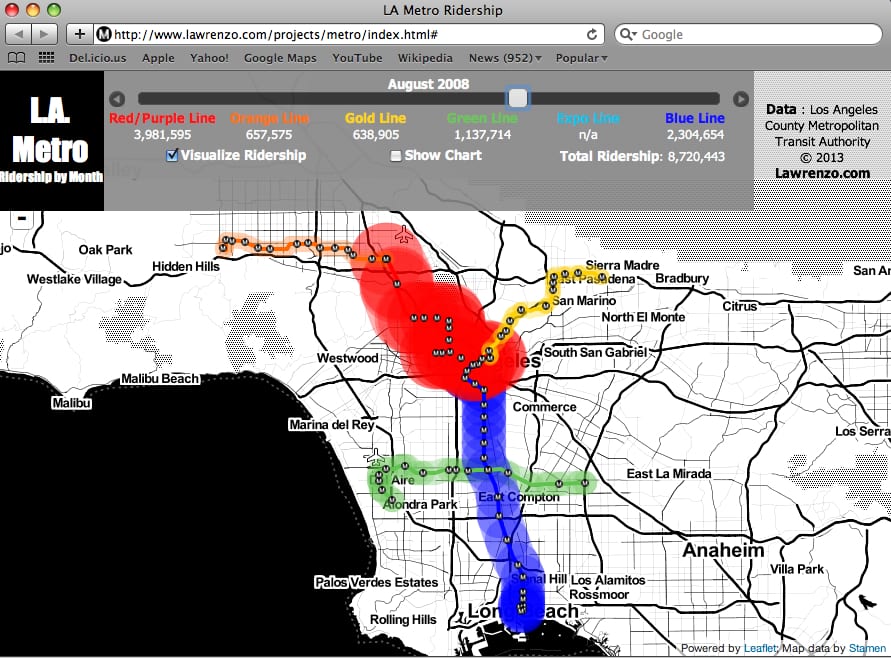Open the Google Maps bookmark
The image size is (891, 658).
click(280, 58)
